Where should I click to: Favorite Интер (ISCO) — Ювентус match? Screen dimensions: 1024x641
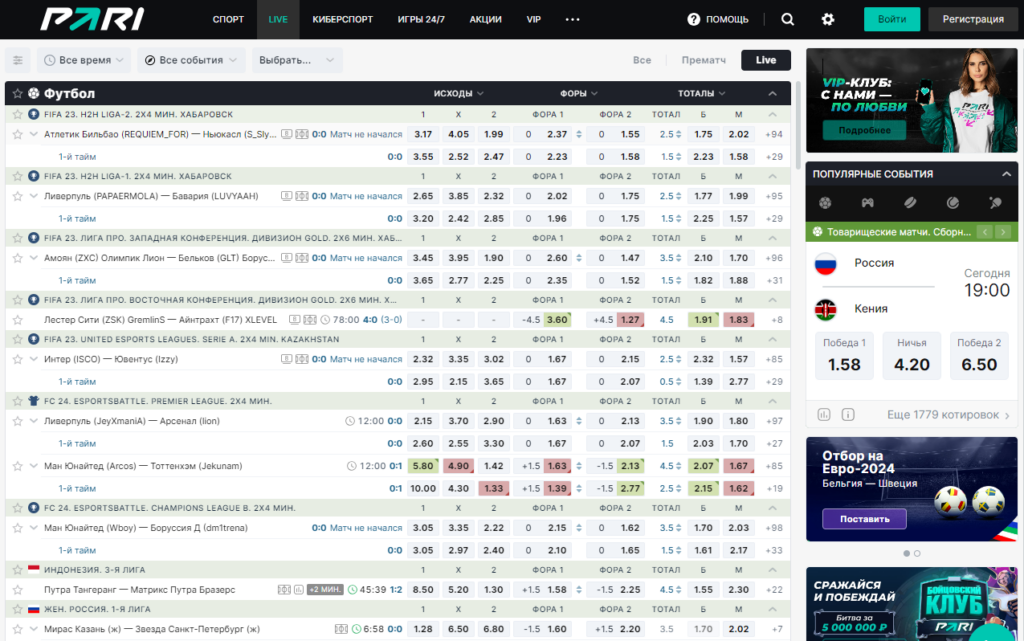(x=18, y=359)
